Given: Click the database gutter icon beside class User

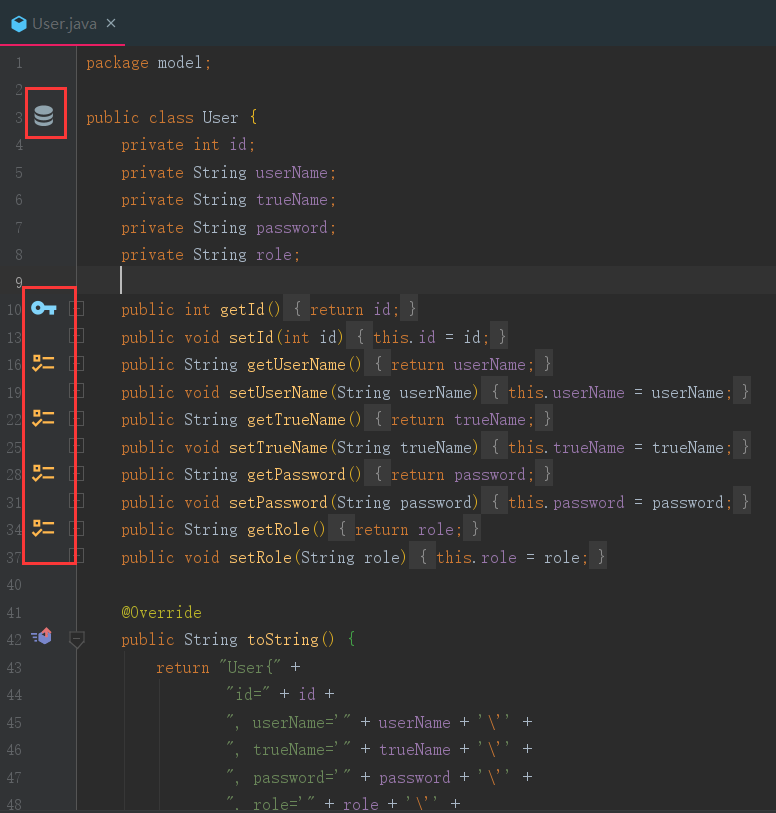Looking at the screenshot, I should (44, 115).
